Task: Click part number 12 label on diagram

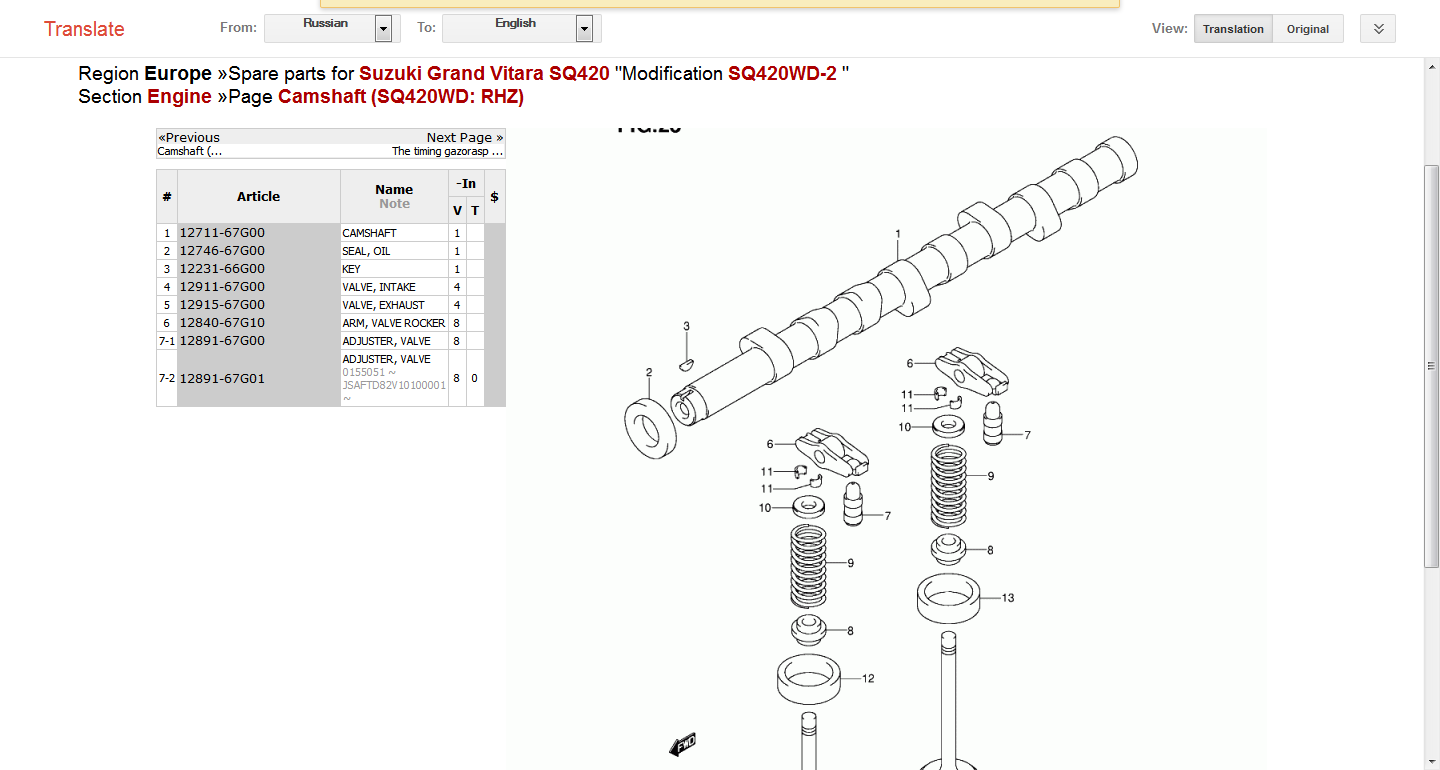Action: (868, 678)
